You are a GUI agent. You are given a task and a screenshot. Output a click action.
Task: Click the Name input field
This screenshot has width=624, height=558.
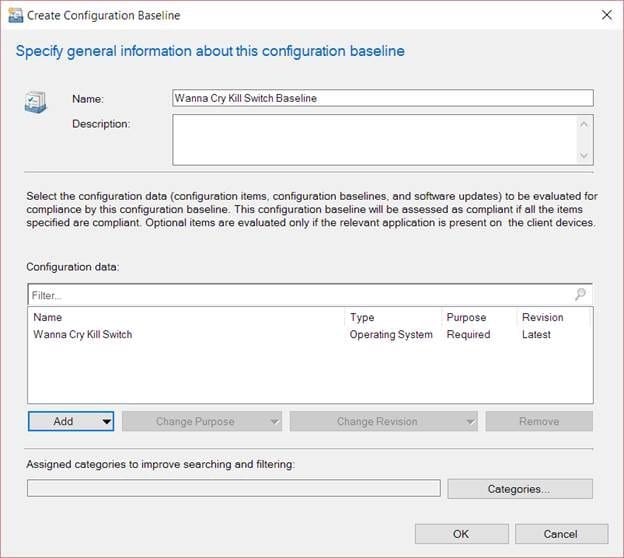click(383, 98)
